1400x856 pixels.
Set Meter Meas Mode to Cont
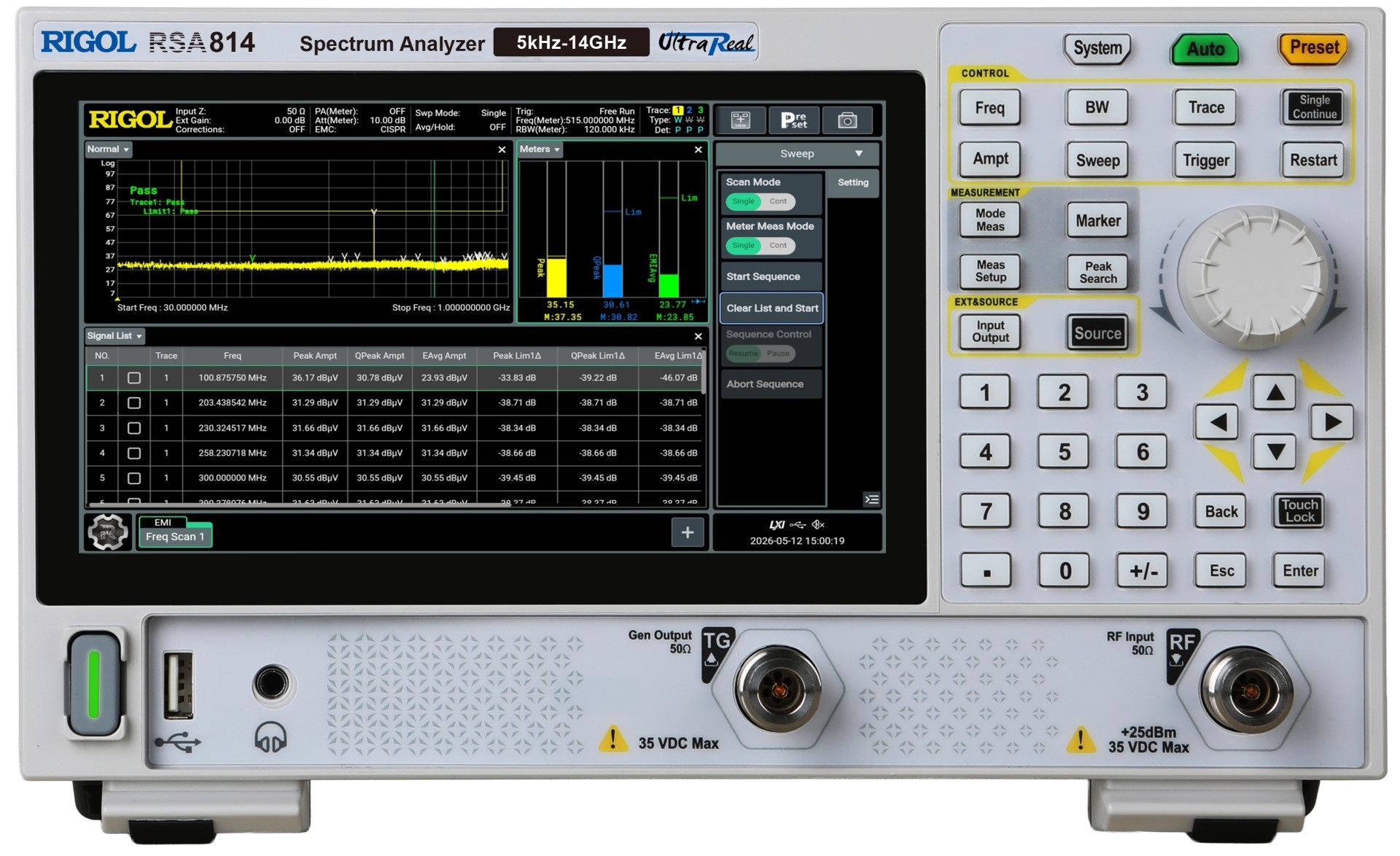tap(778, 246)
